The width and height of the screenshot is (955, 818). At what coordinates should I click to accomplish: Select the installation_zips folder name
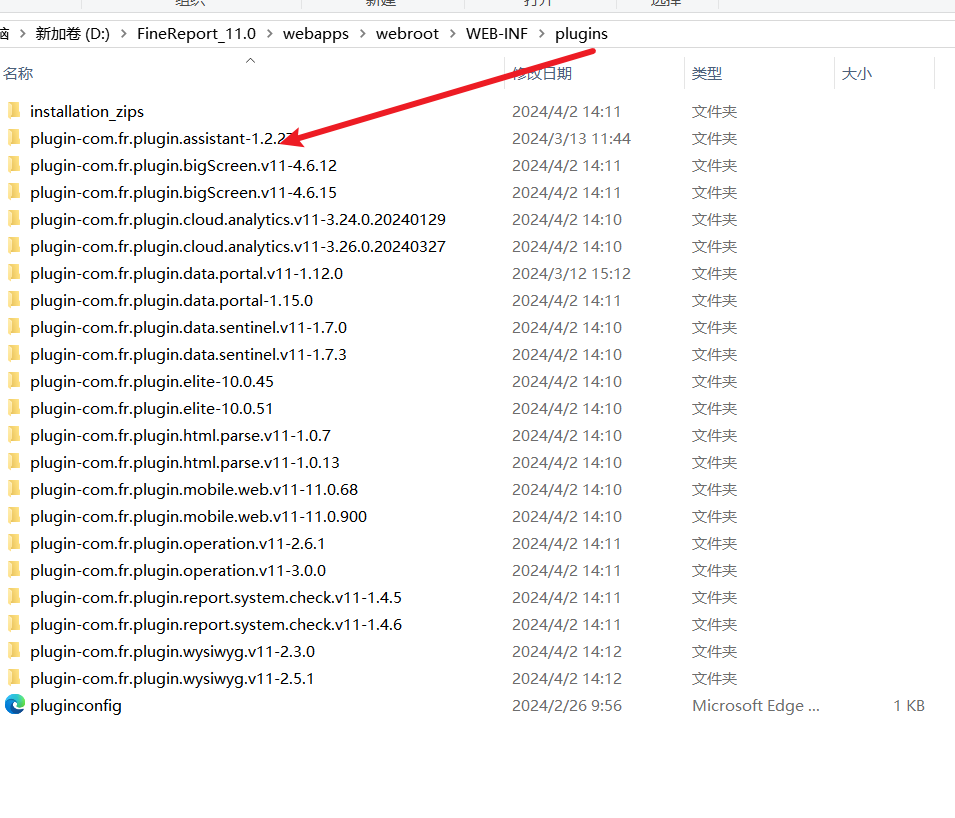pyautogui.click(x=87, y=111)
